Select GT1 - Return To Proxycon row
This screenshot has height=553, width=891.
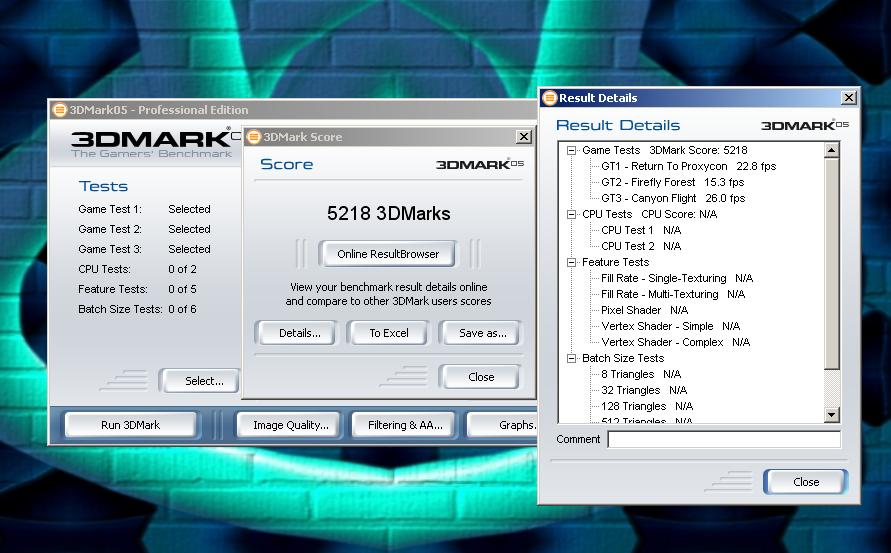pos(688,167)
